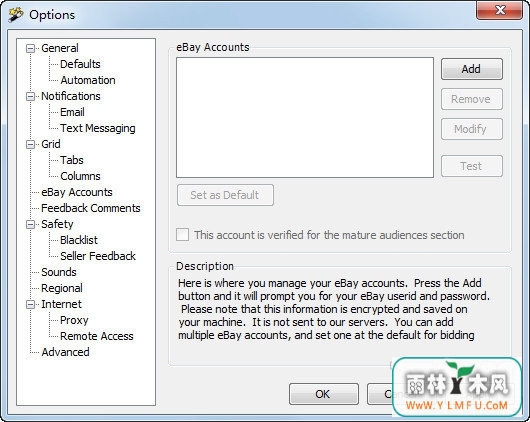Open the Regional settings page
Screen dimensions: 530x422
click(62, 288)
